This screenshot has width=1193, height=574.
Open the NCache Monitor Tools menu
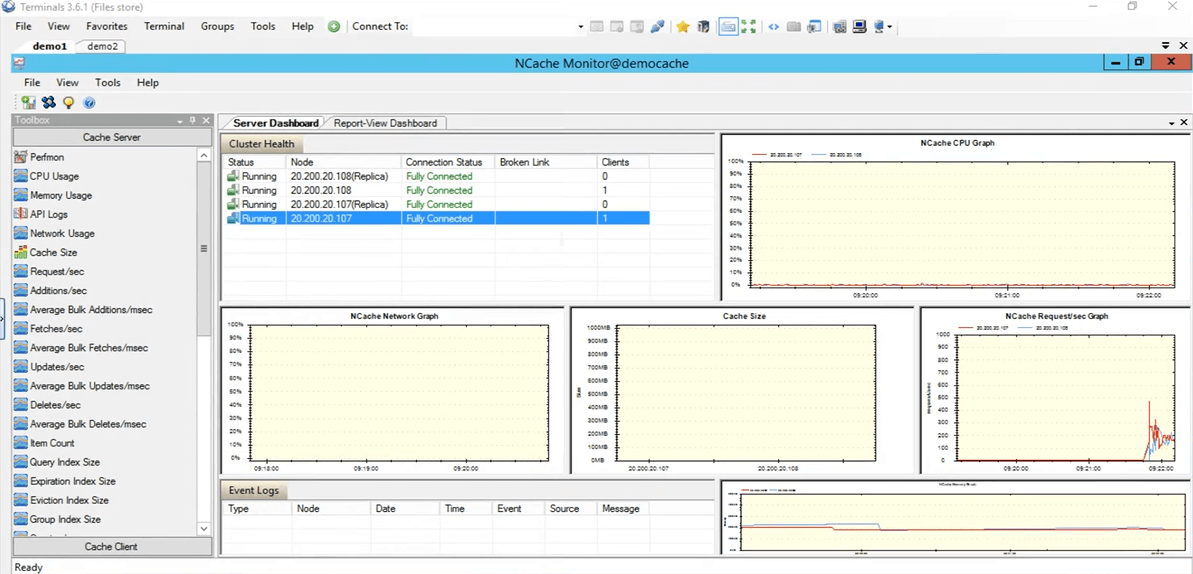point(107,82)
